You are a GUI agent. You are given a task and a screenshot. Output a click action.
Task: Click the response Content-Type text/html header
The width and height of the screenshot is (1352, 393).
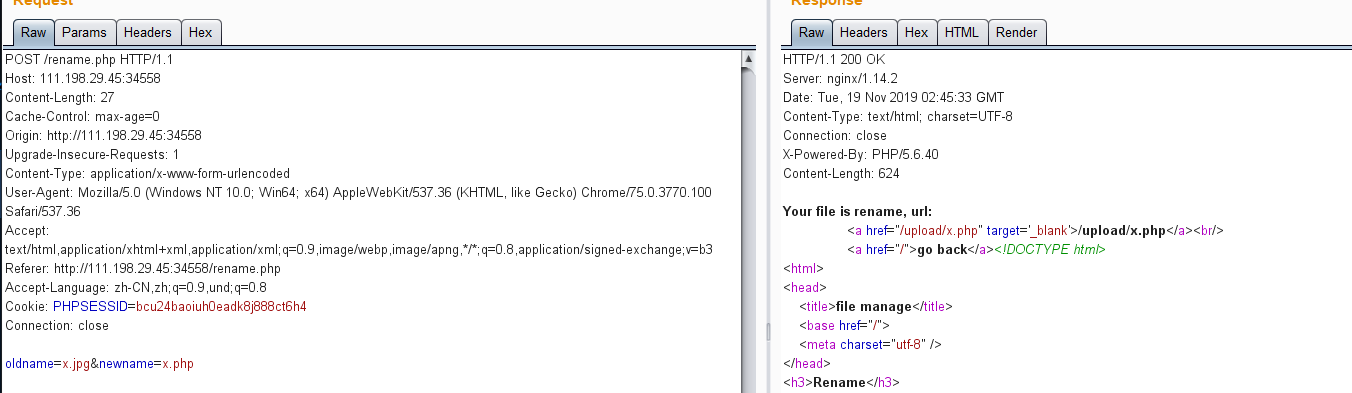coord(898,117)
